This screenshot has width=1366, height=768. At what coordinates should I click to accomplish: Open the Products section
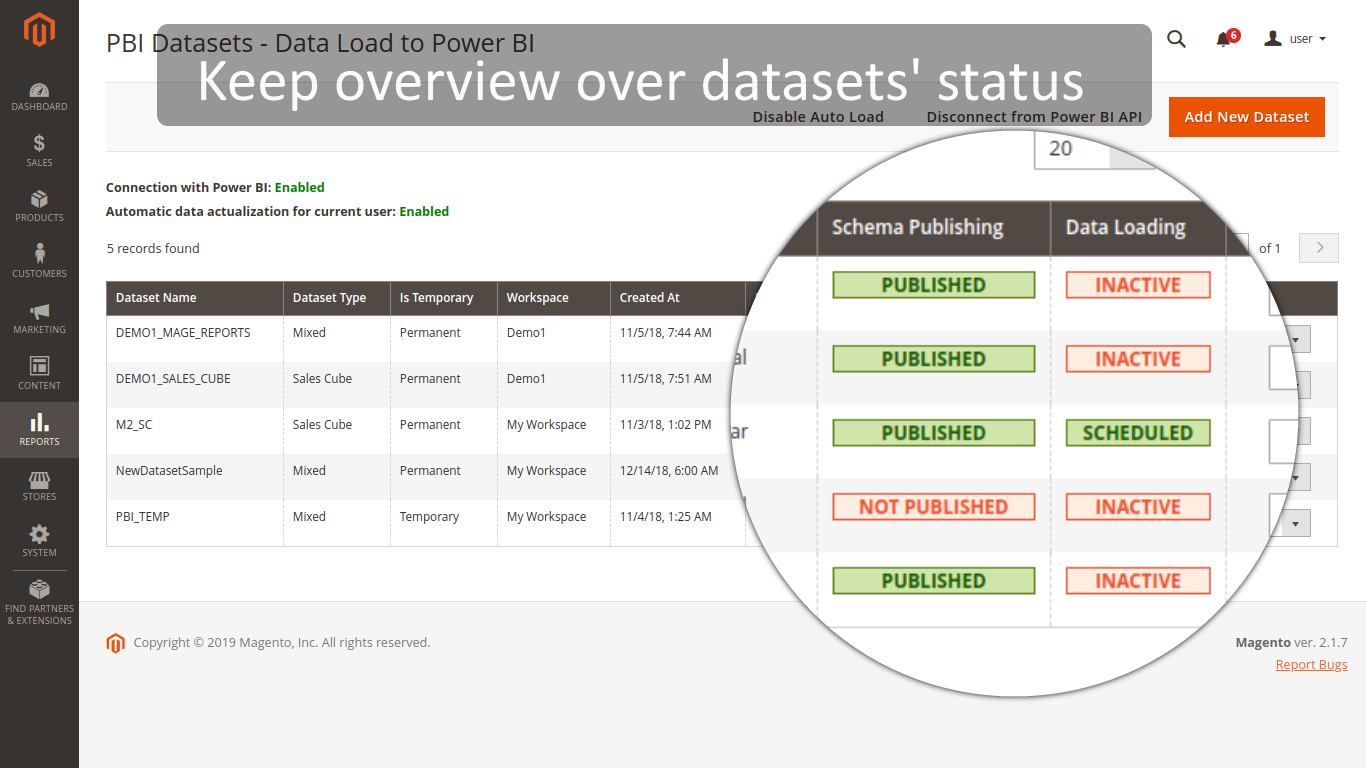pos(39,206)
